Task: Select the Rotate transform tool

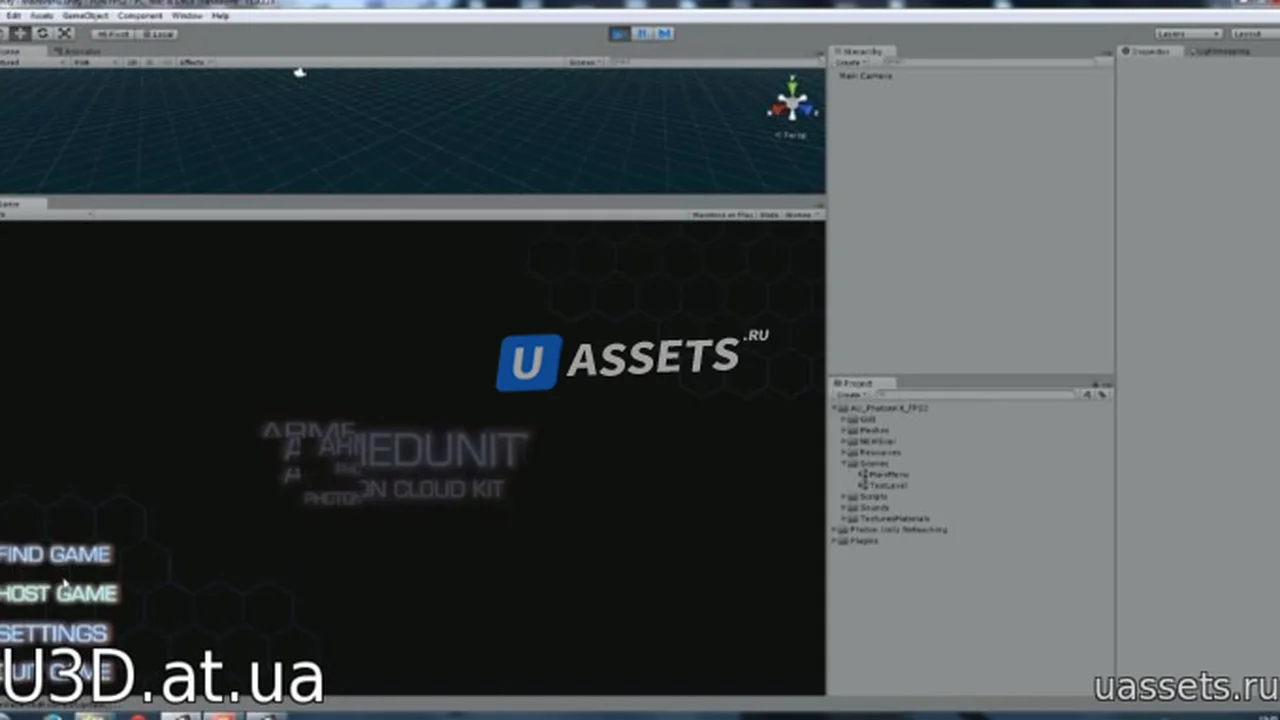Action: 42,33
